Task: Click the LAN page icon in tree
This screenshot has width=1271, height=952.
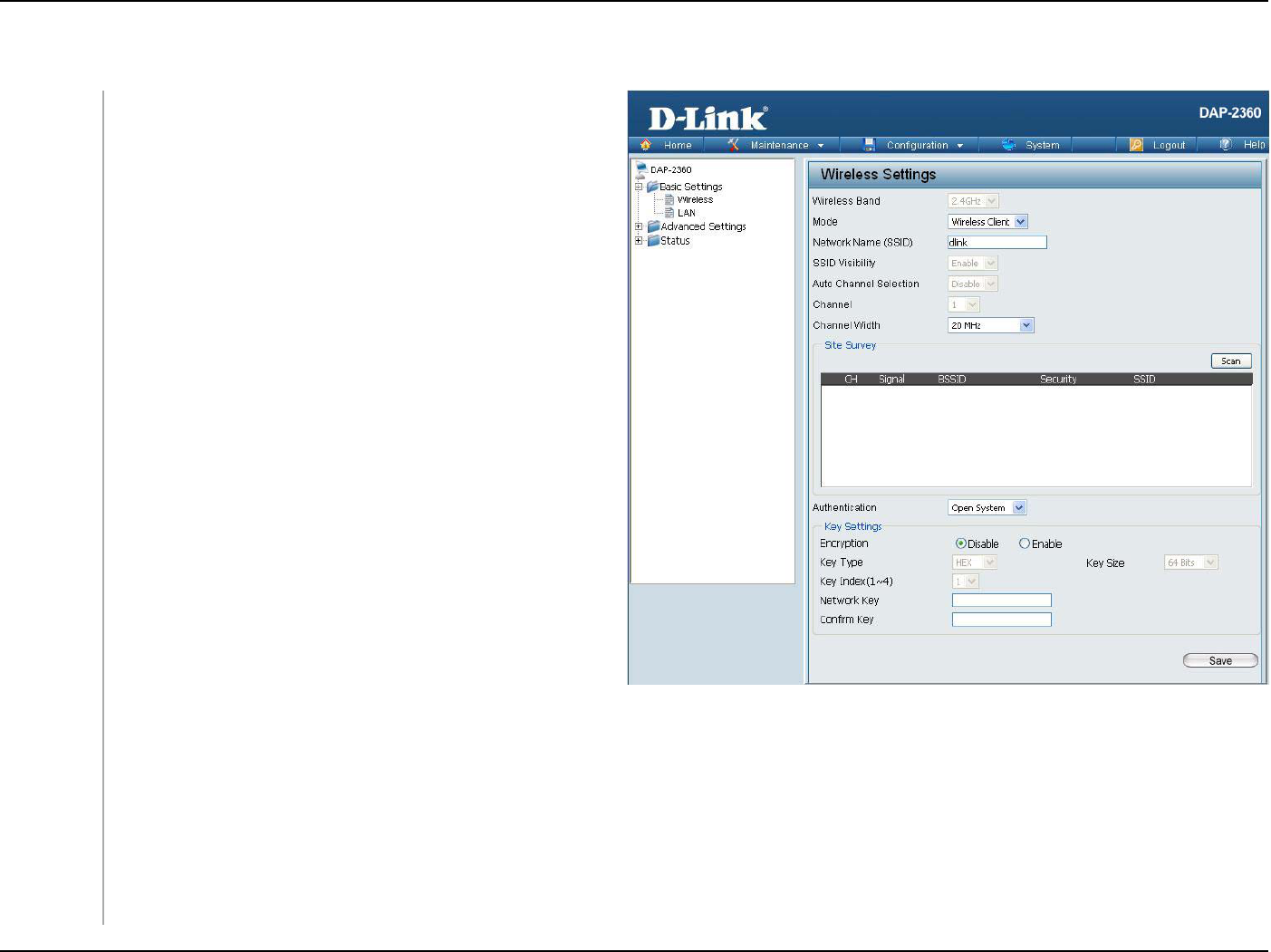Action: (669, 213)
